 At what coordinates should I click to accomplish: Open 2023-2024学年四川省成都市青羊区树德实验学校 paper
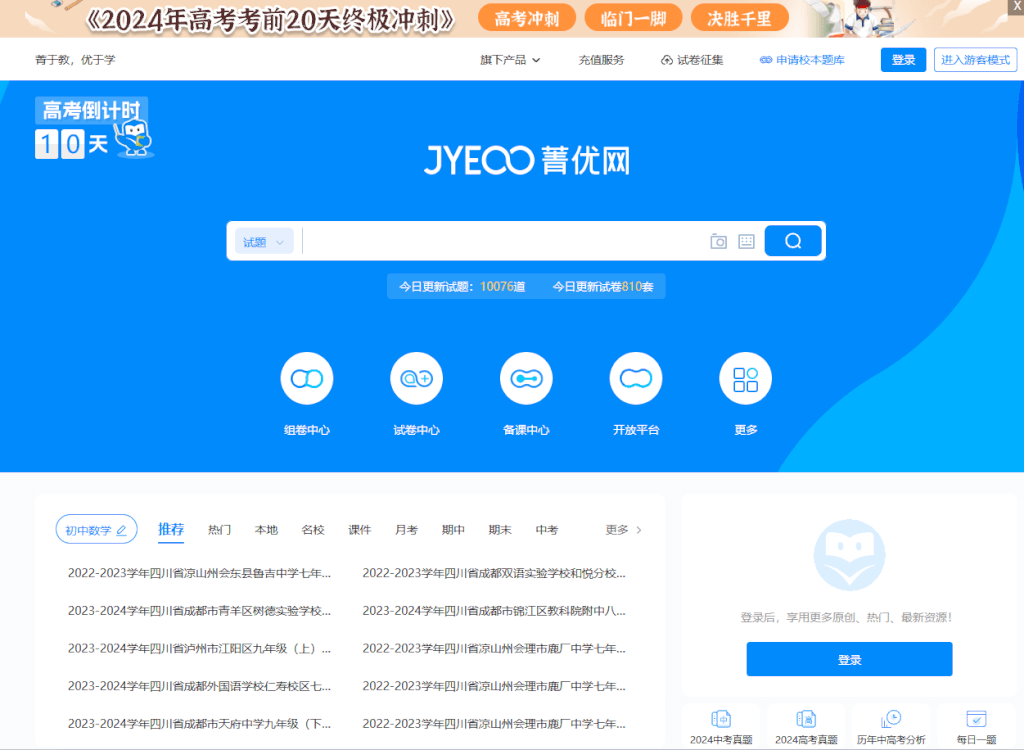[x=199, y=611]
